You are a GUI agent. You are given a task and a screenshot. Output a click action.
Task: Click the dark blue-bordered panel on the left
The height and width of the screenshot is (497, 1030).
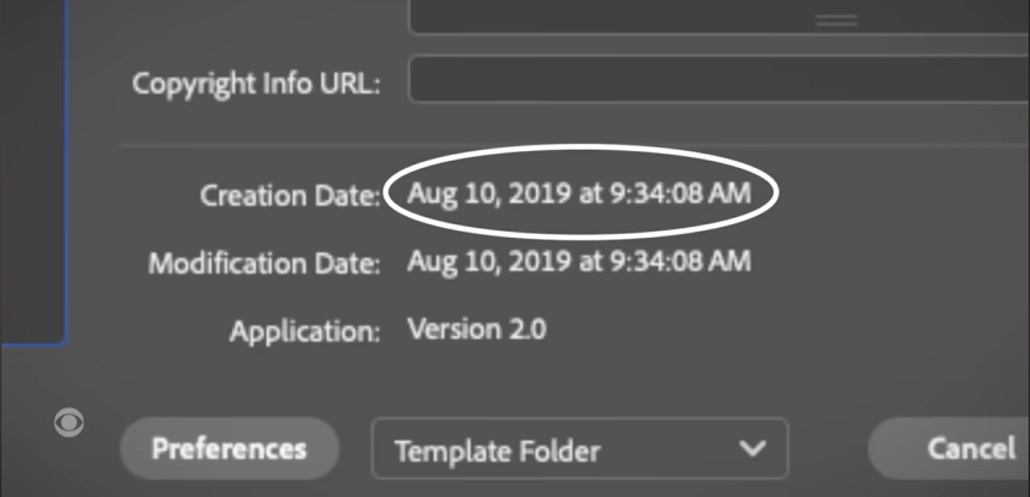30,170
